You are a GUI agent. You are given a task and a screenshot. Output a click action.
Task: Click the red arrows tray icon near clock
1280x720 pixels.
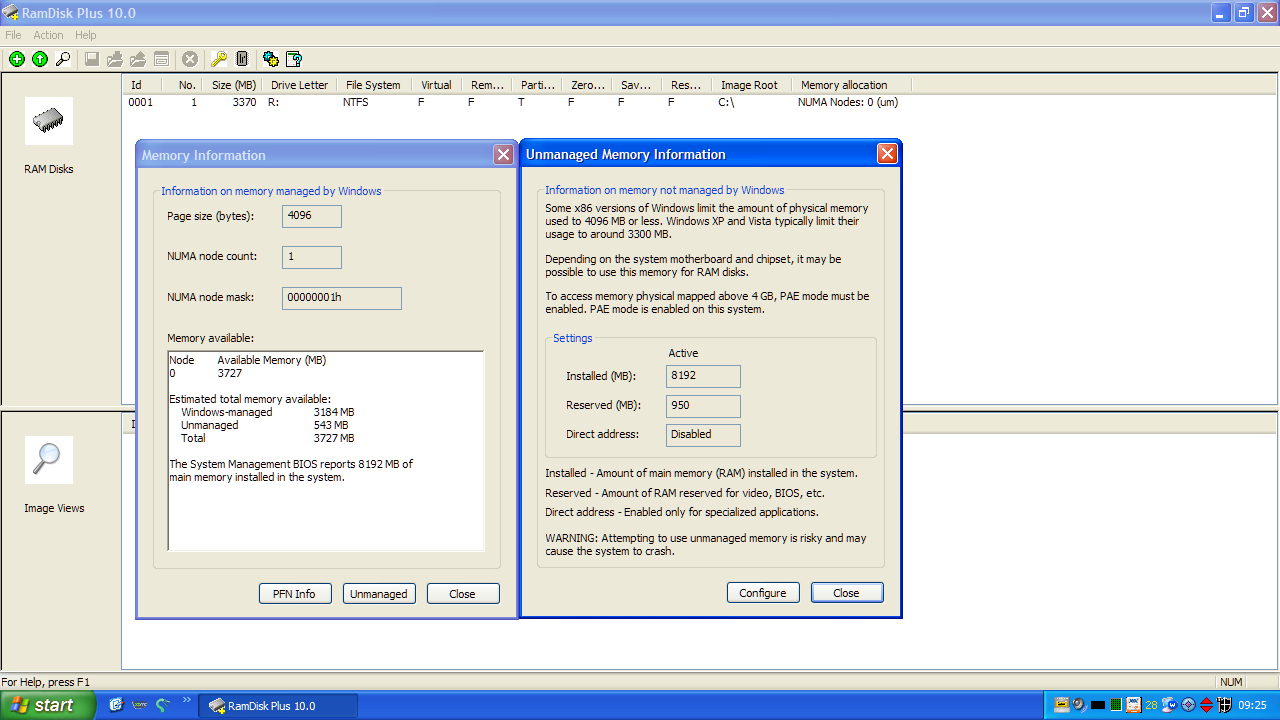point(1206,705)
